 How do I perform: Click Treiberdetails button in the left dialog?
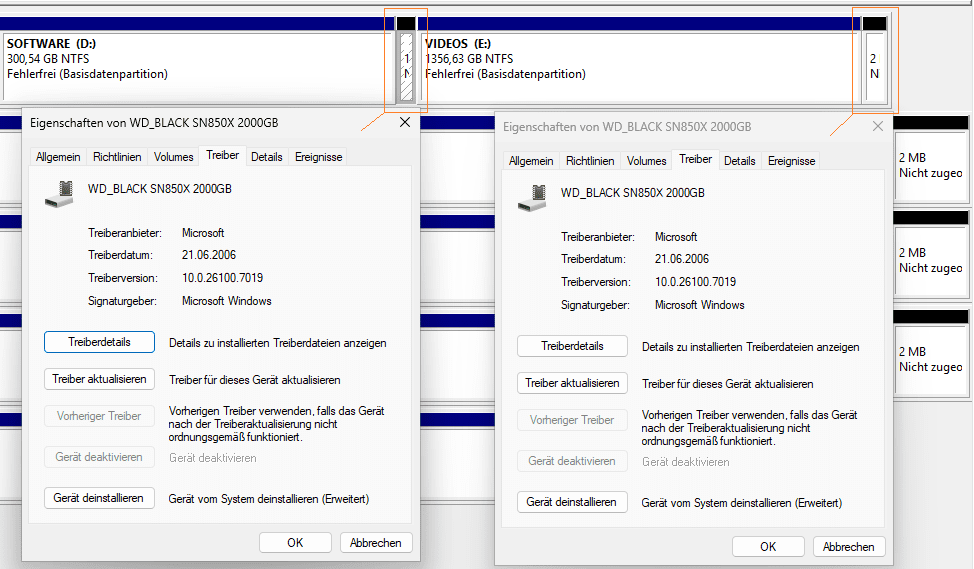coord(99,342)
